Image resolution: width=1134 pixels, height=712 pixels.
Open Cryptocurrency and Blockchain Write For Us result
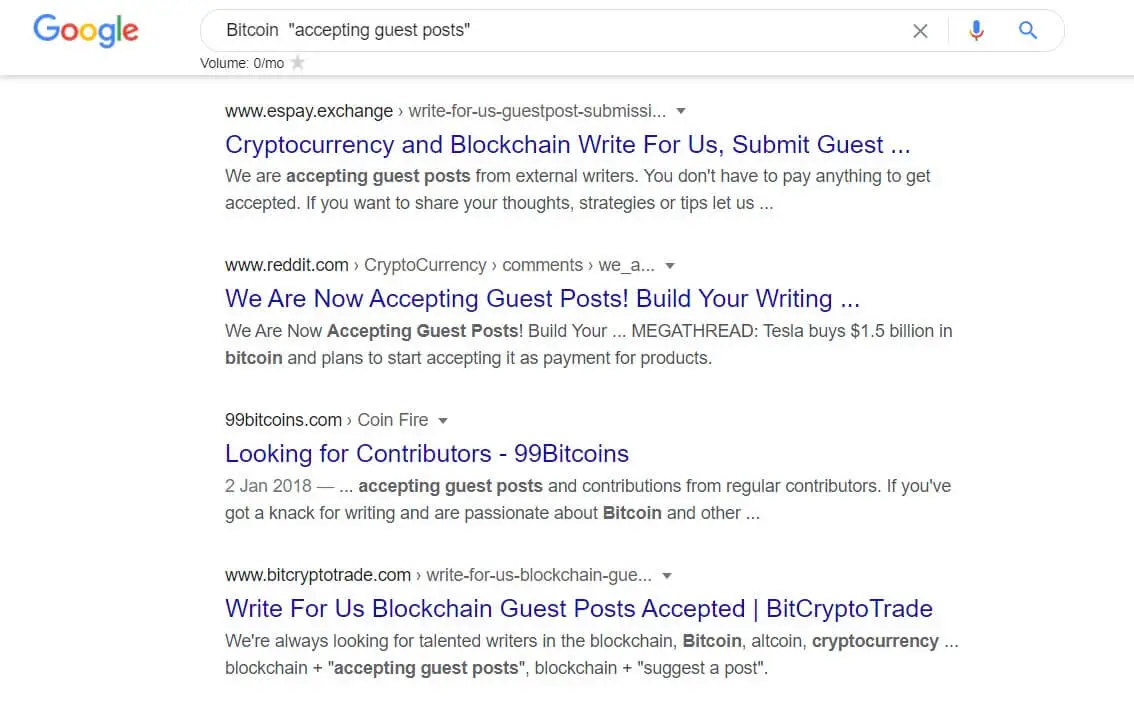coord(568,144)
